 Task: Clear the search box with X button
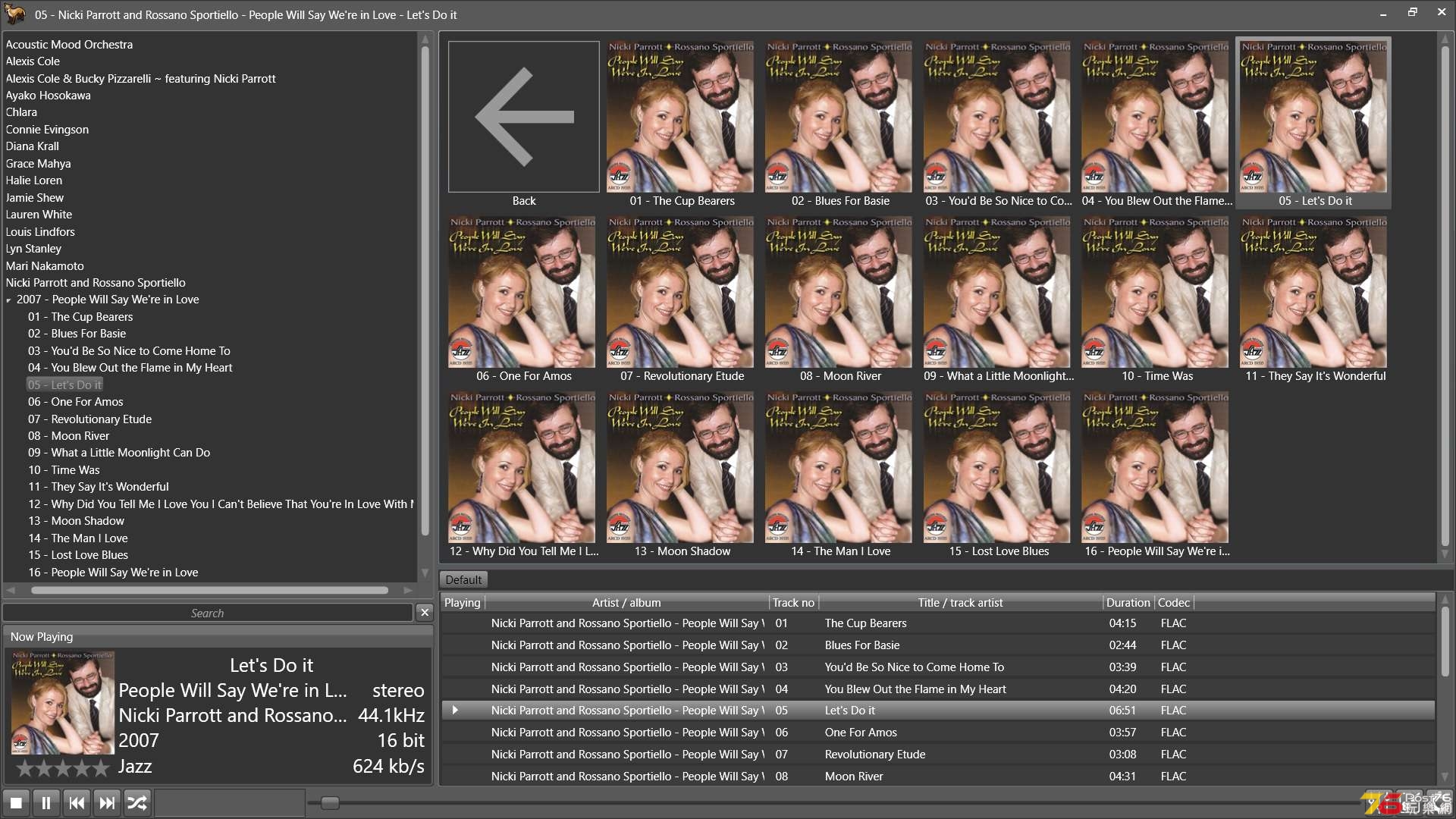pyautogui.click(x=425, y=612)
